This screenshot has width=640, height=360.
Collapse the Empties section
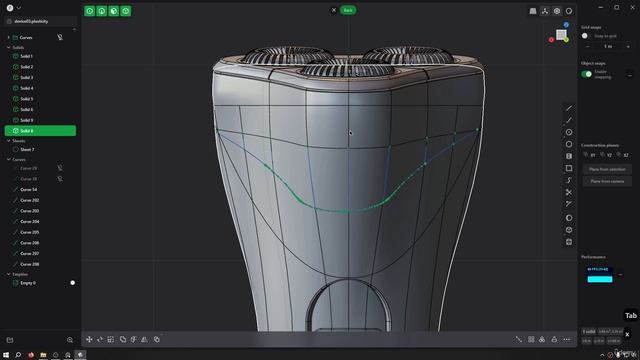pos(9,274)
